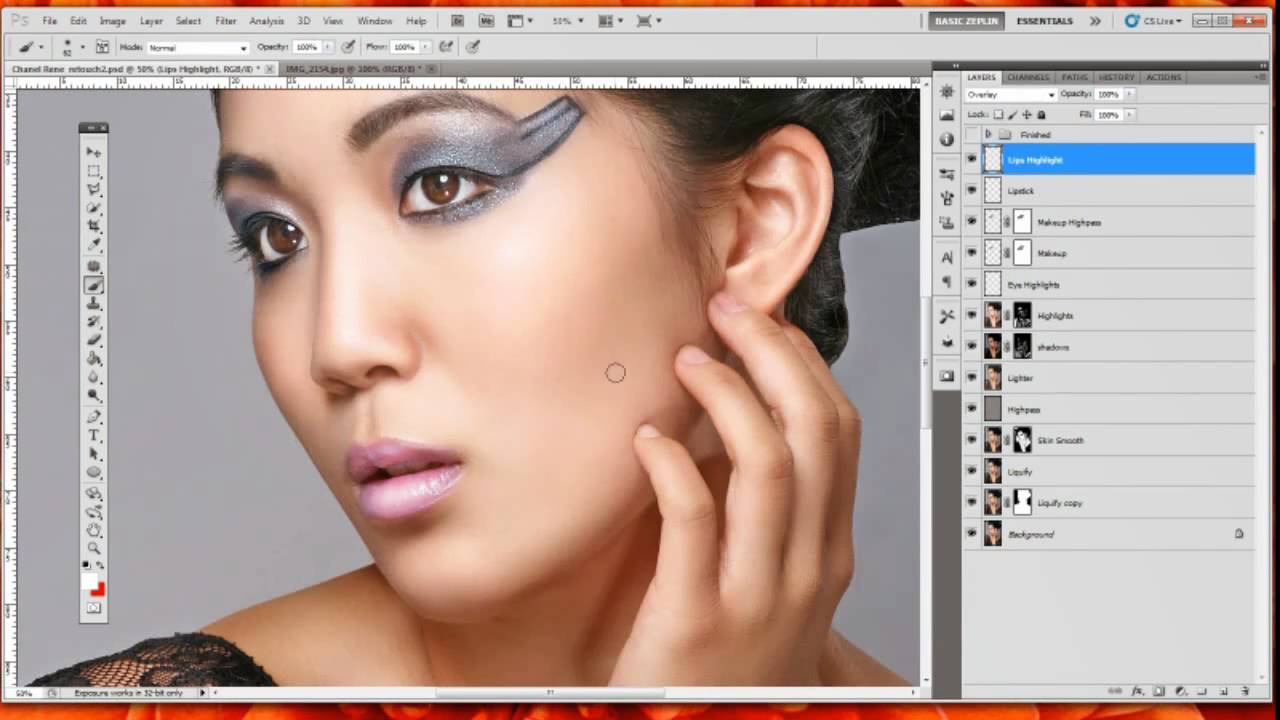Screen dimensions: 1280x720
Task: Launch Bridge from the application bar
Action: [457, 20]
